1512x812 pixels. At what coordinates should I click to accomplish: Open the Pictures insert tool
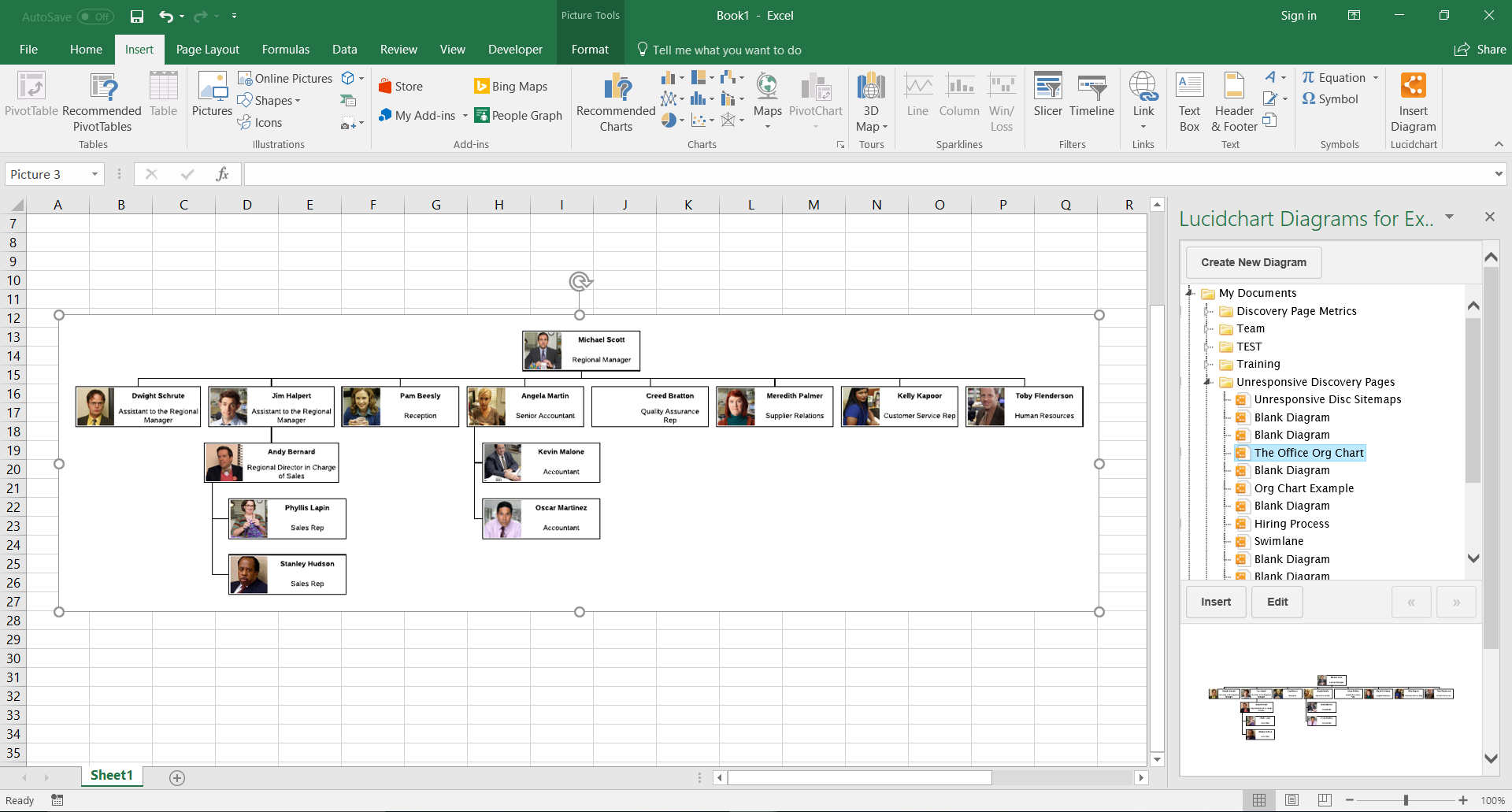tap(212, 95)
